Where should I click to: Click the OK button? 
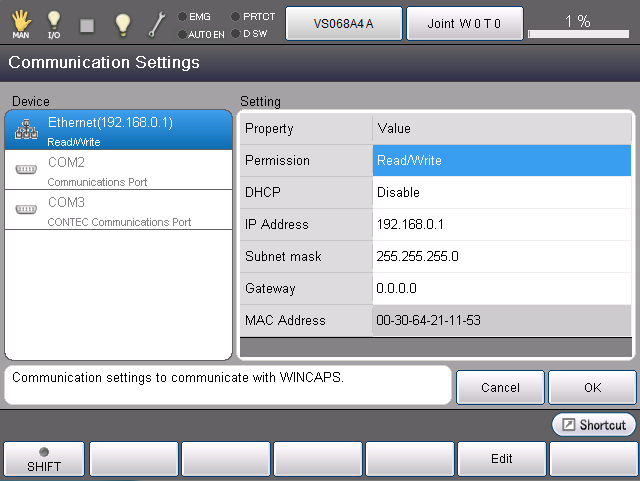tap(593, 387)
